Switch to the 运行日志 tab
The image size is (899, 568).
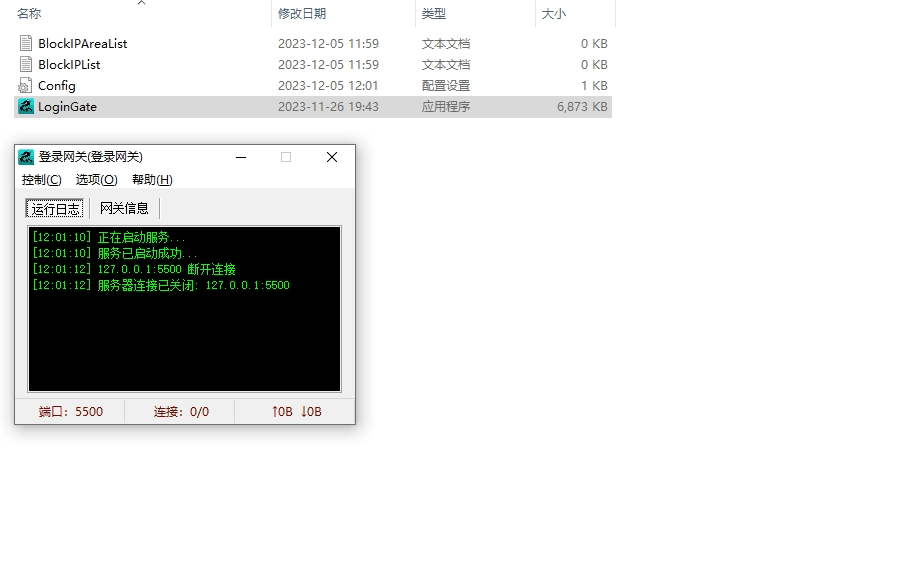coord(55,209)
